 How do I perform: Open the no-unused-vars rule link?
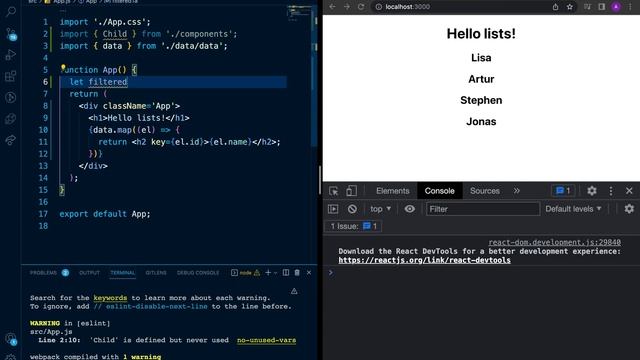point(267,340)
